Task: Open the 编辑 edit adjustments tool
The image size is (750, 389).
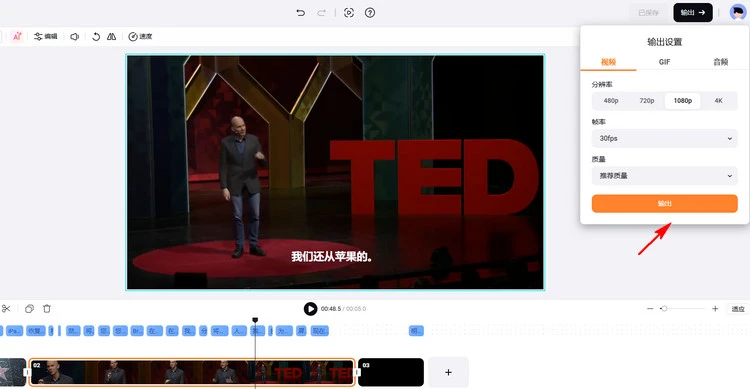Action: [x=45, y=36]
